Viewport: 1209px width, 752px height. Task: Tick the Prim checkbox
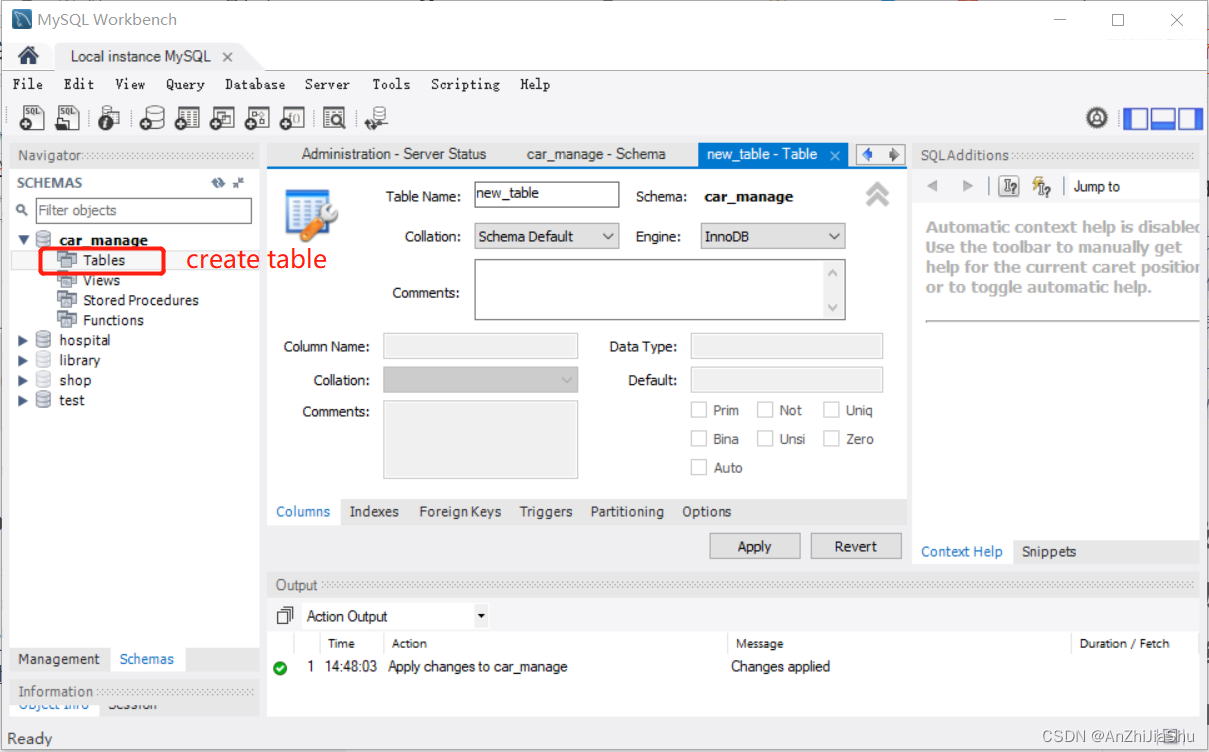699,410
